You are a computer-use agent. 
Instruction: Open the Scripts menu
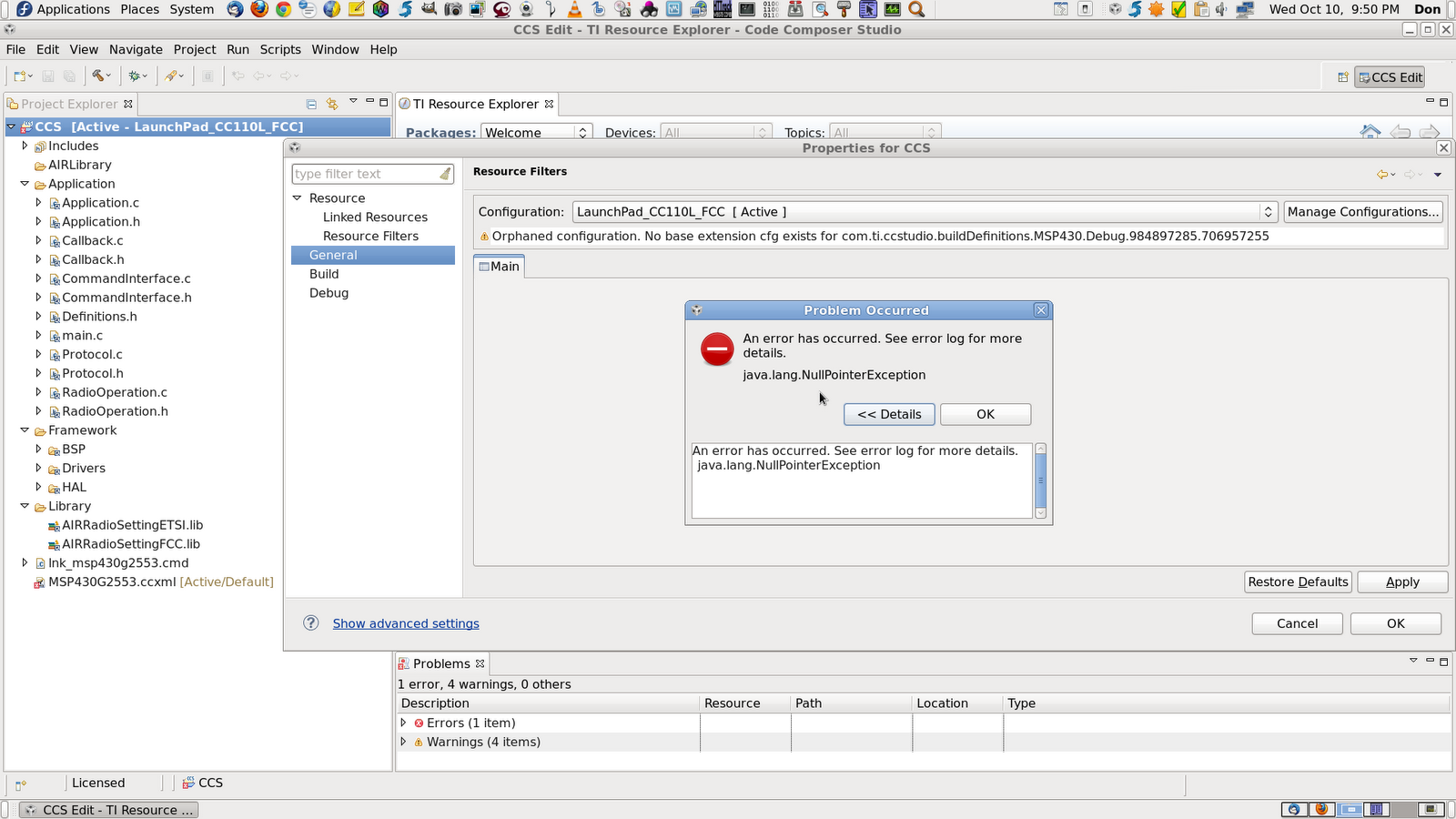tap(280, 49)
